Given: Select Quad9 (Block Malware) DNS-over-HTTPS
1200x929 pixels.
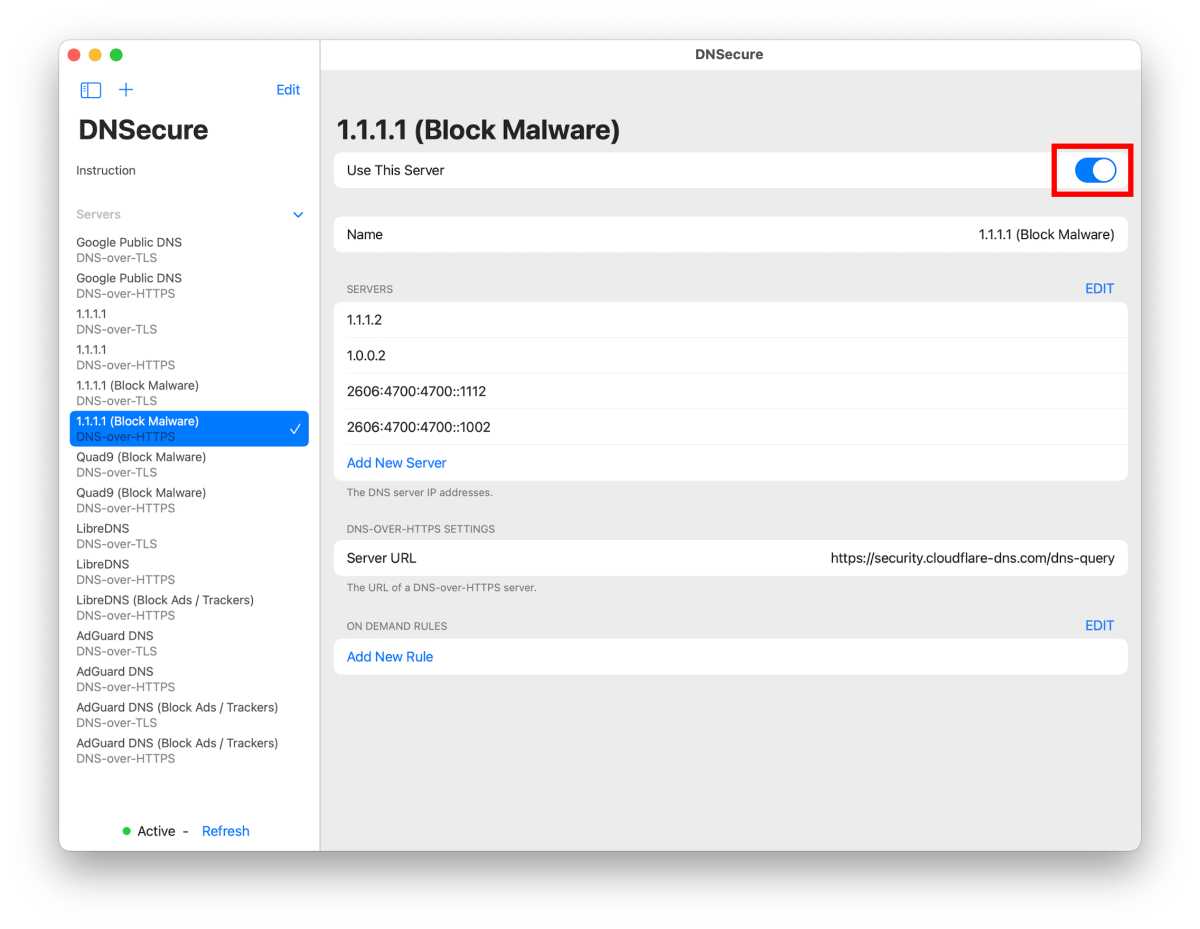Looking at the screenshot, I should [x=141, y=500].
